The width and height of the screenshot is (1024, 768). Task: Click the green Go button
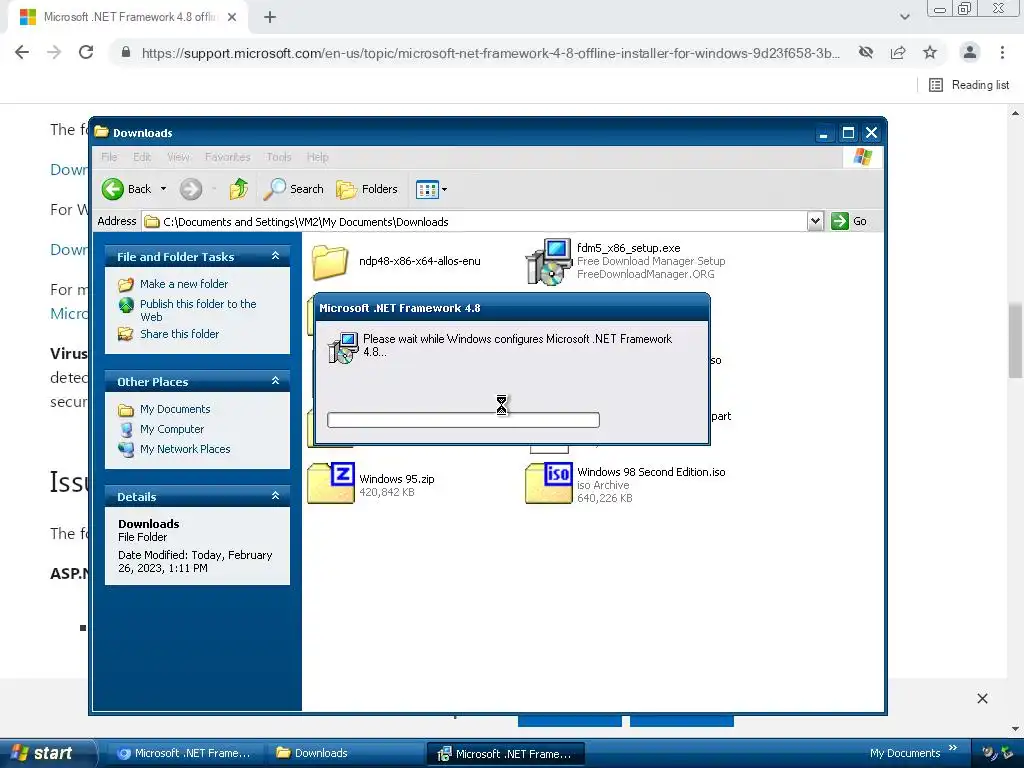point(849,221)
